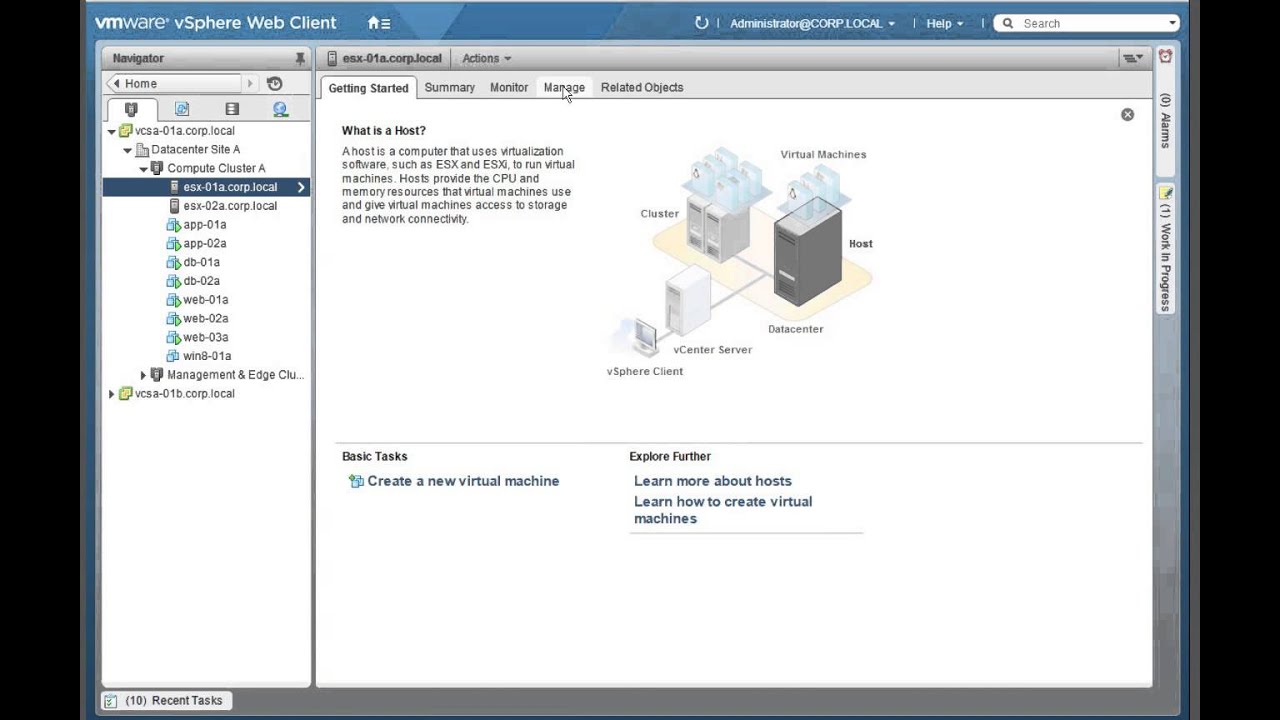
Task: Switch to the Monitor tab
Action: pyautogui.click(x=509, y=88)
